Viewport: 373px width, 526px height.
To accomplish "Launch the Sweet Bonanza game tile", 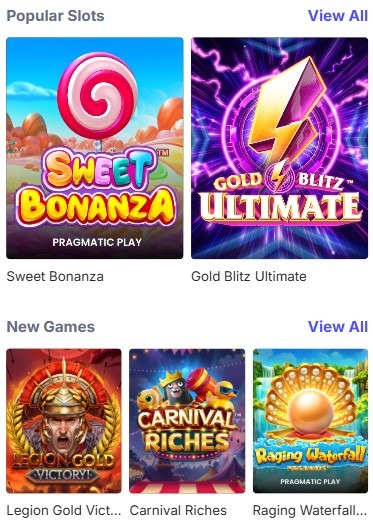I will (95, 148).
